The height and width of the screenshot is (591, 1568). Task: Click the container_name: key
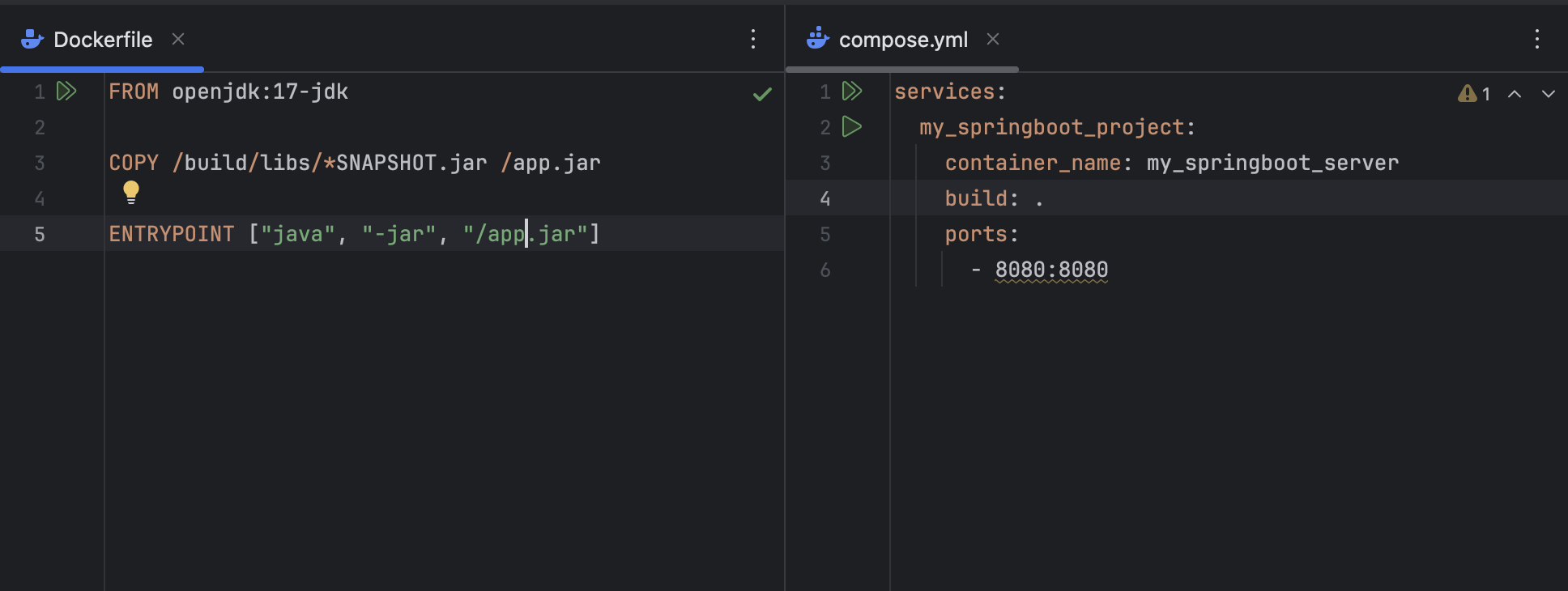click(x=1038, y=163)
